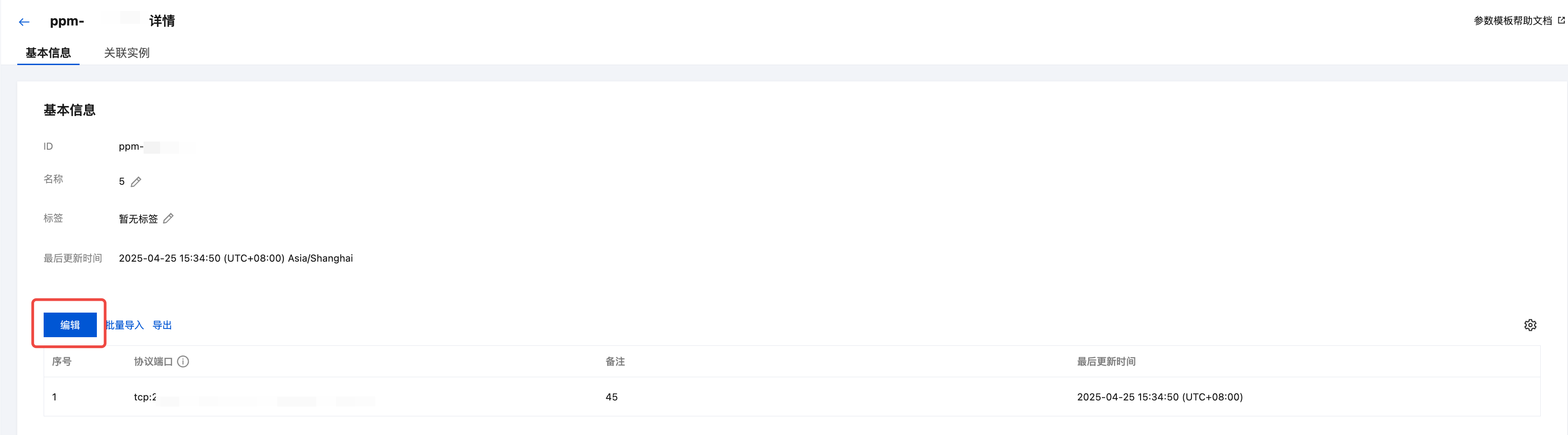Image resolution: width=1568 pixels, height=435 pixels.
Task: Select the 导出 link
Action: [x=162, y=325]
